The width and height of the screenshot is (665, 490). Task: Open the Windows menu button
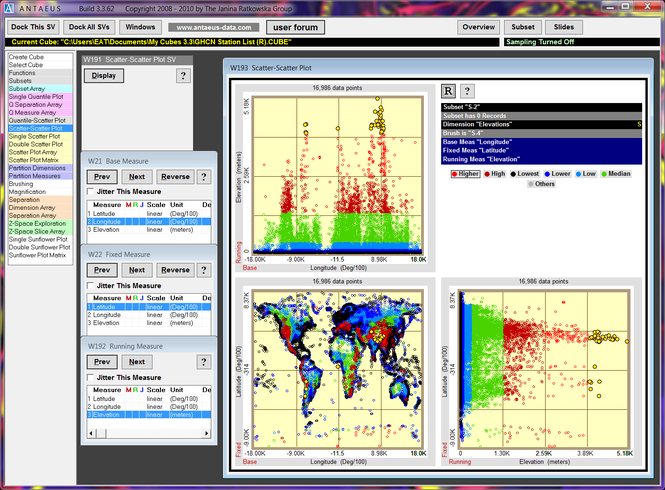141,27
